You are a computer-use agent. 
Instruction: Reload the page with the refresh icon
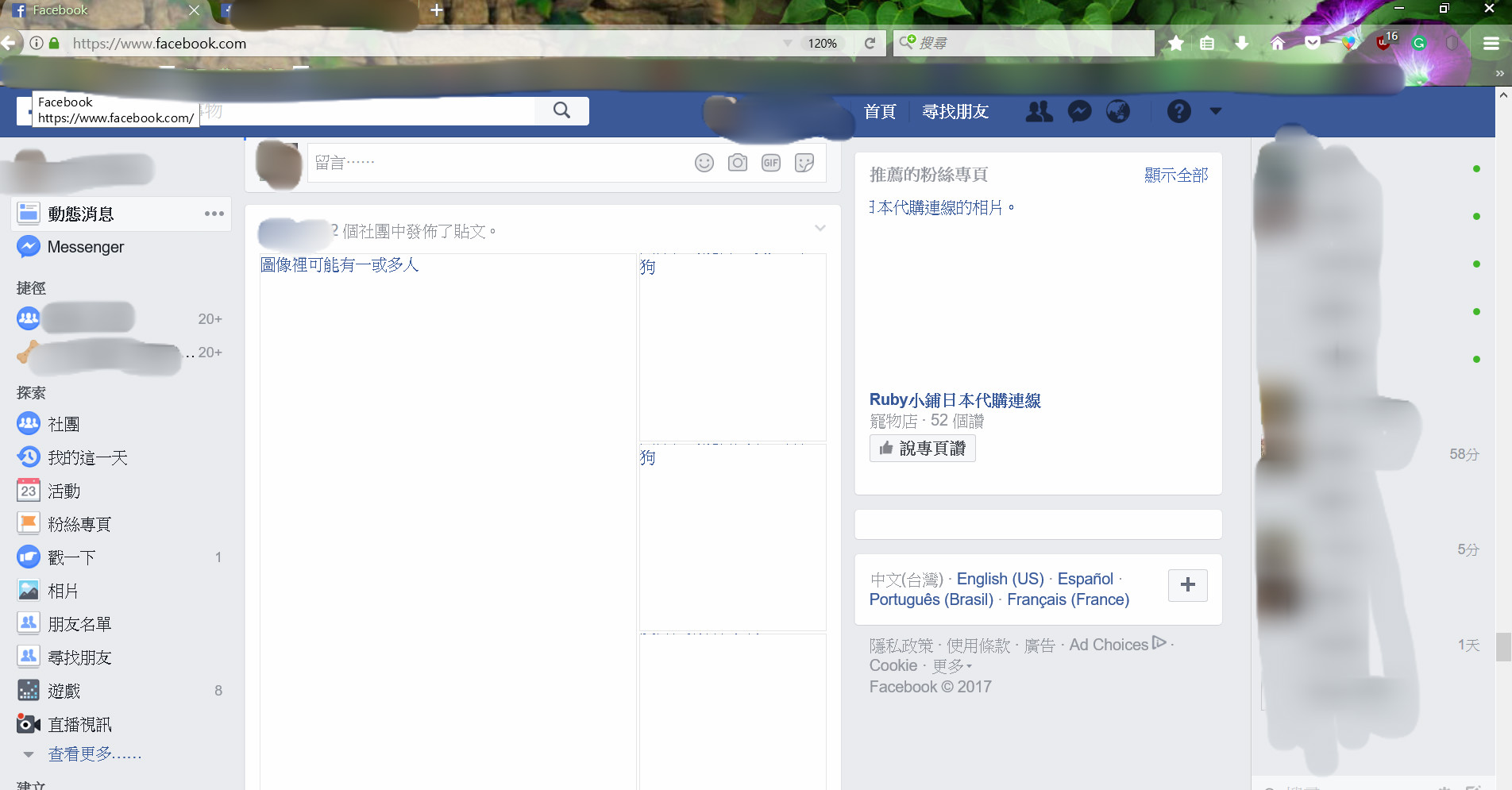pyautogui.click(x=870, y=44)
